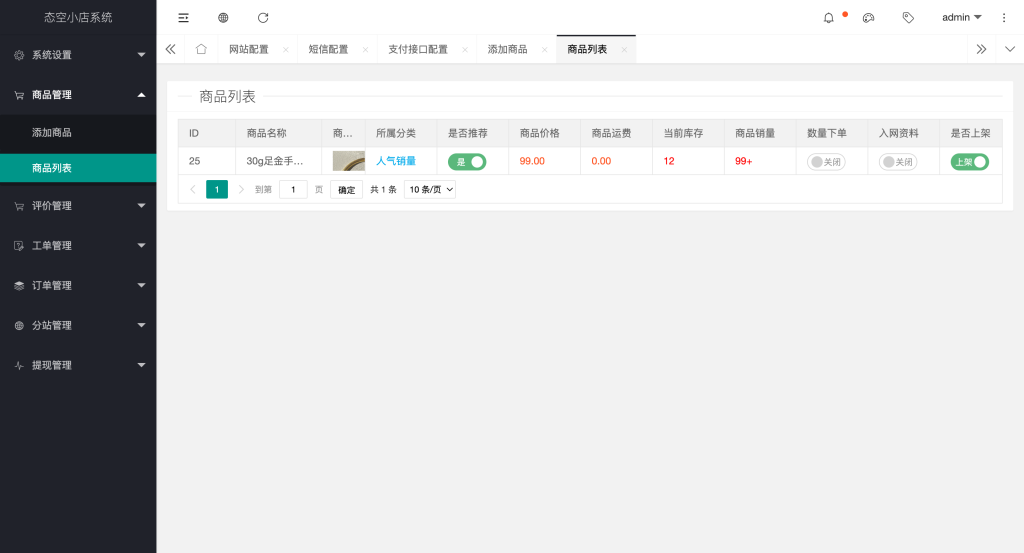Open the 人气销量 category link
This screenshot has width=1024, height=553.
[x=396, y=161]
